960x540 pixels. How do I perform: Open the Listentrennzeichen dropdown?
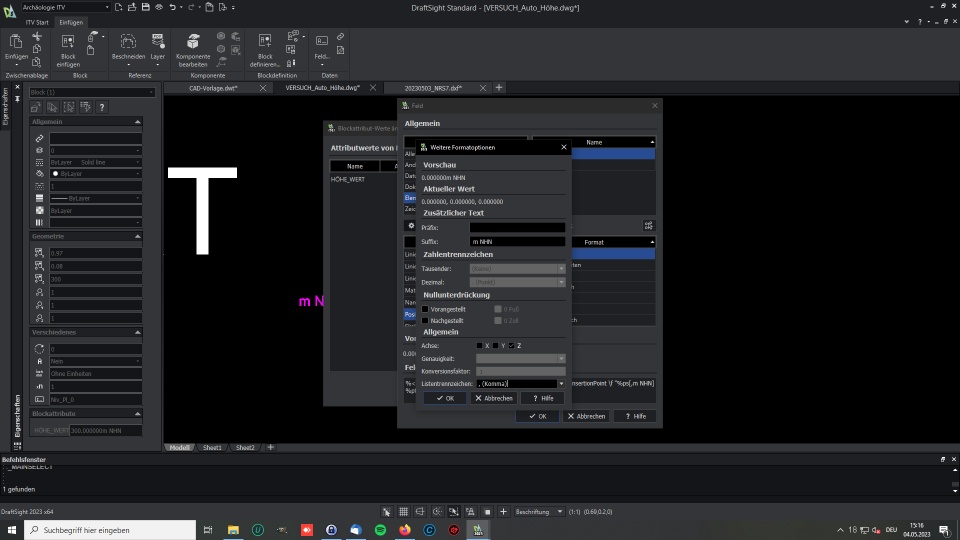(561, 383)
